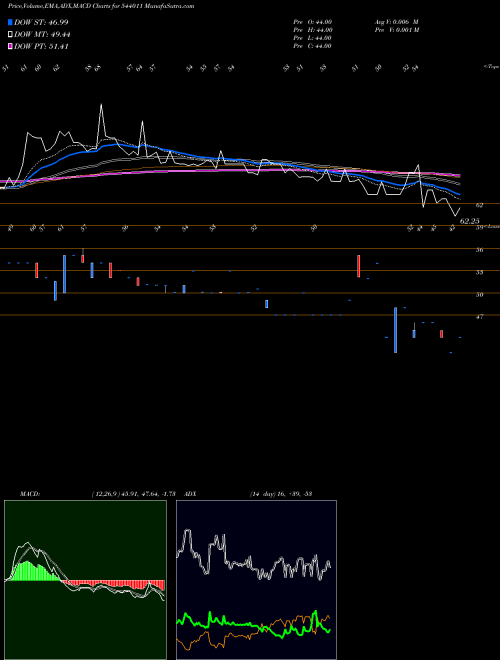Viewport: 500px width, 660px height.
Task: Click the white DOW MT legend swatch
Action: tap(10, 35)
